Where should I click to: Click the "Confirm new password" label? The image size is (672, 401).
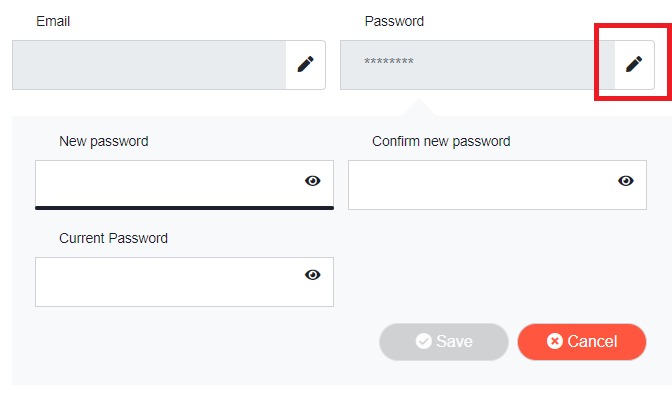[x=441, y=141]
